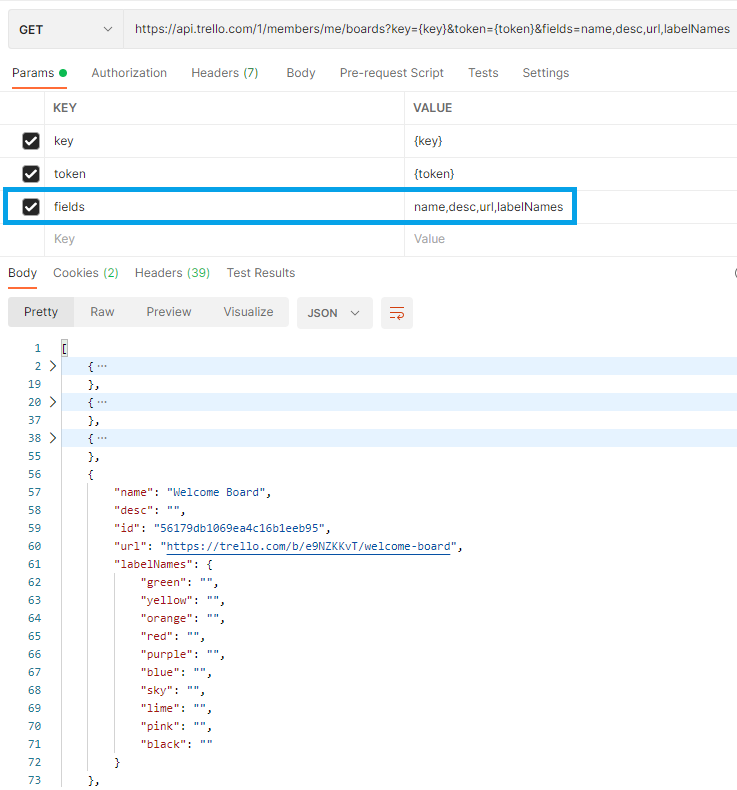The image size is (737, 790).
Task: Open the Settings tab
Action: (546, 73)
